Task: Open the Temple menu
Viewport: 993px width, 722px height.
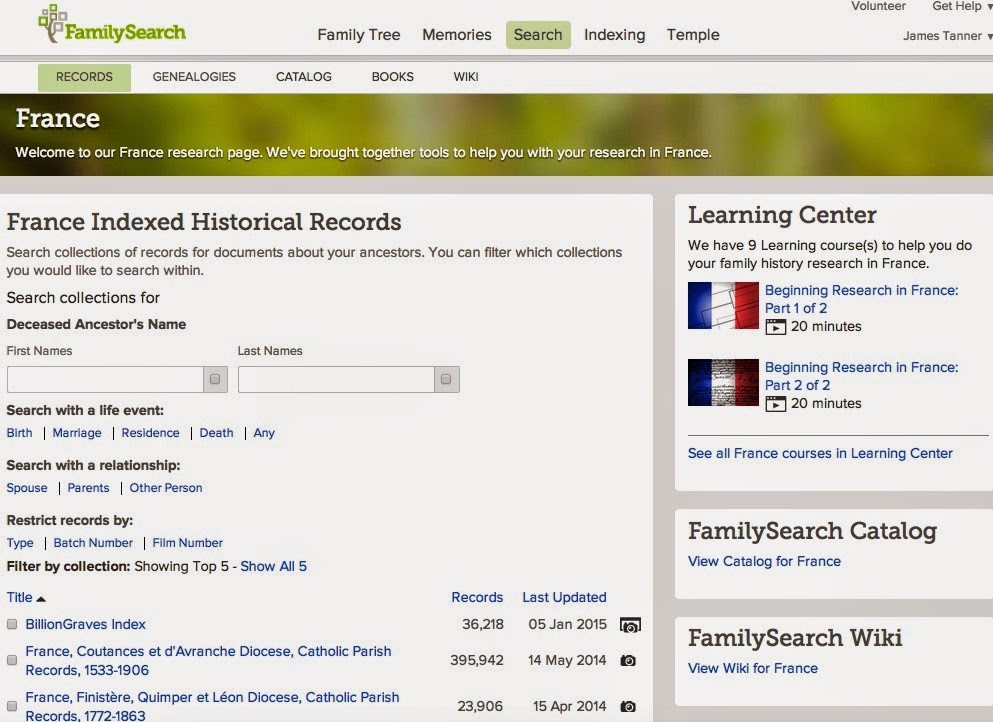Action: pyautogui.click(x=693, y=35)
